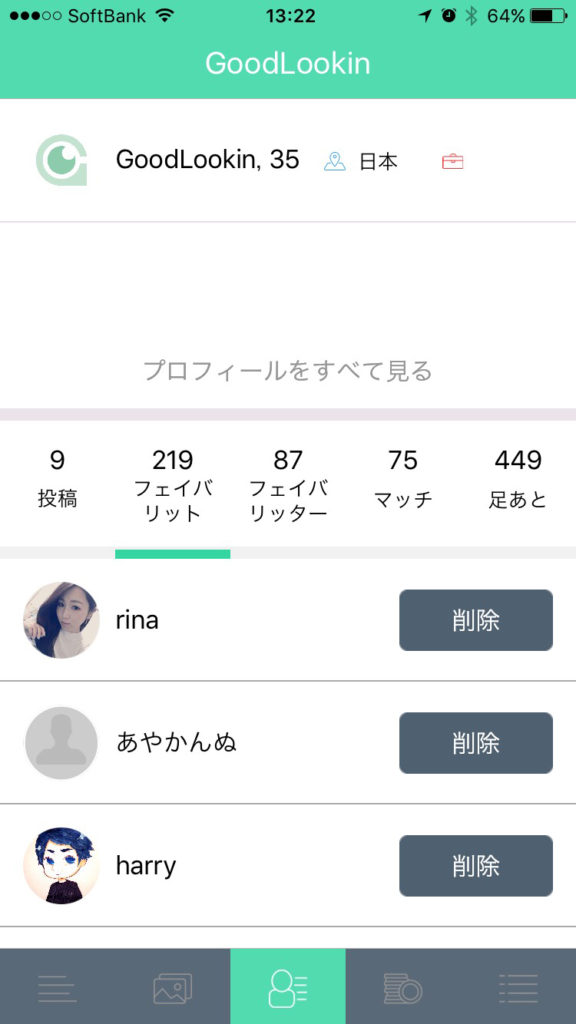Click the green underline indicator below フェイバリット
Image resolution: width=576 pixels, height=1024 pixels.
point(172,549)
